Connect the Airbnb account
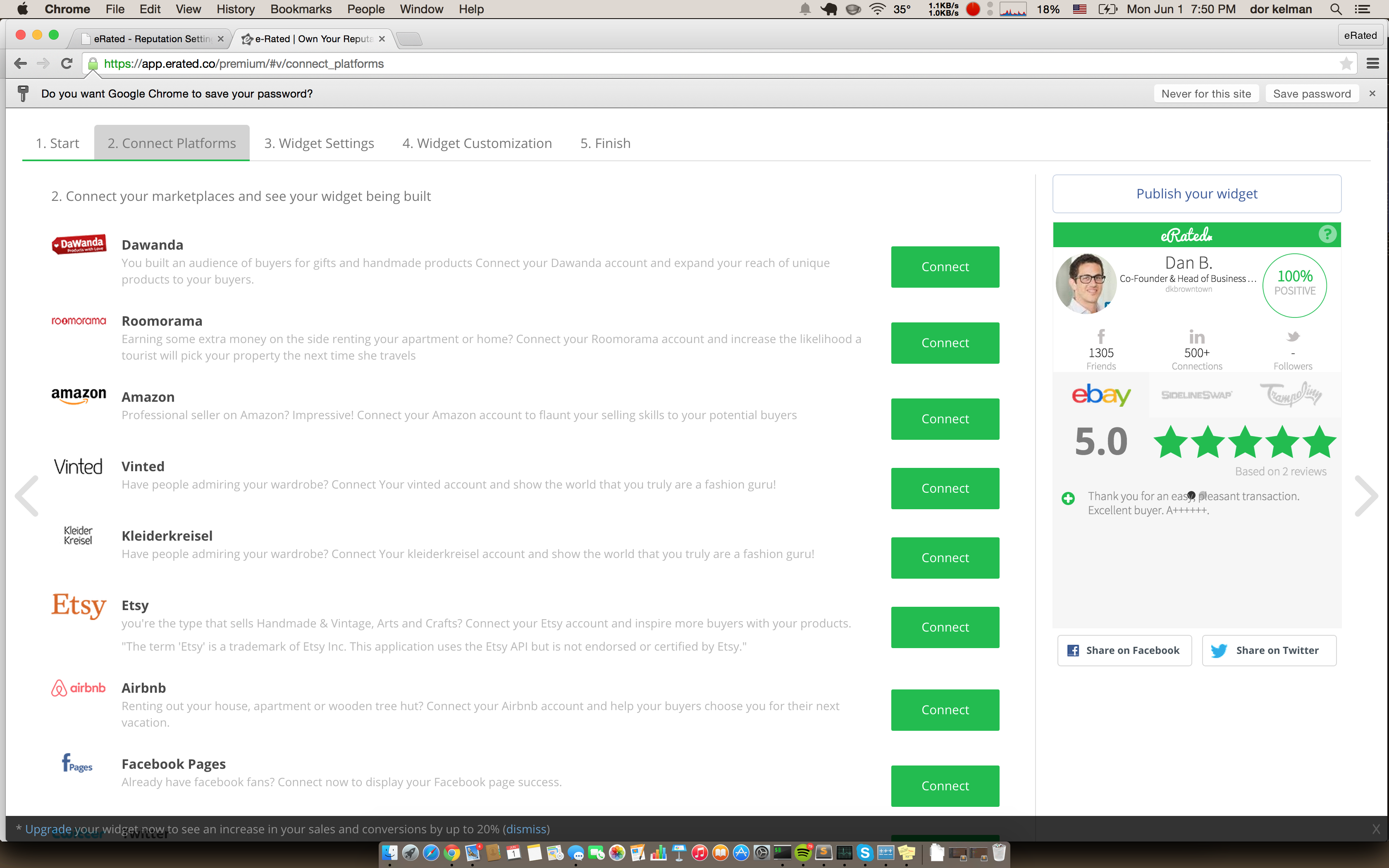The height and width of the screenshot is (868, 1389). 945,710
